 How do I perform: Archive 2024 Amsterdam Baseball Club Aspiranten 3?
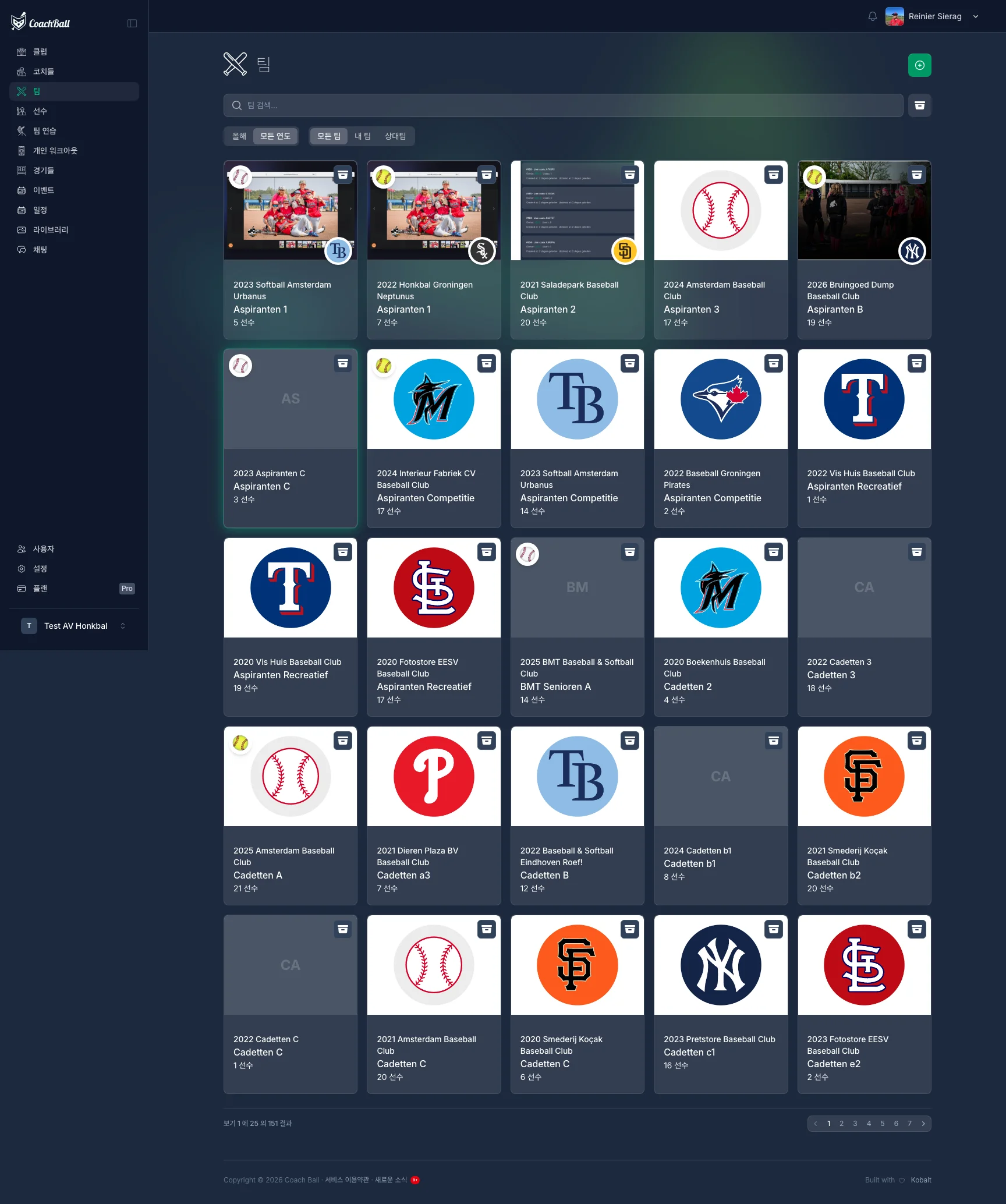point(774,175)
